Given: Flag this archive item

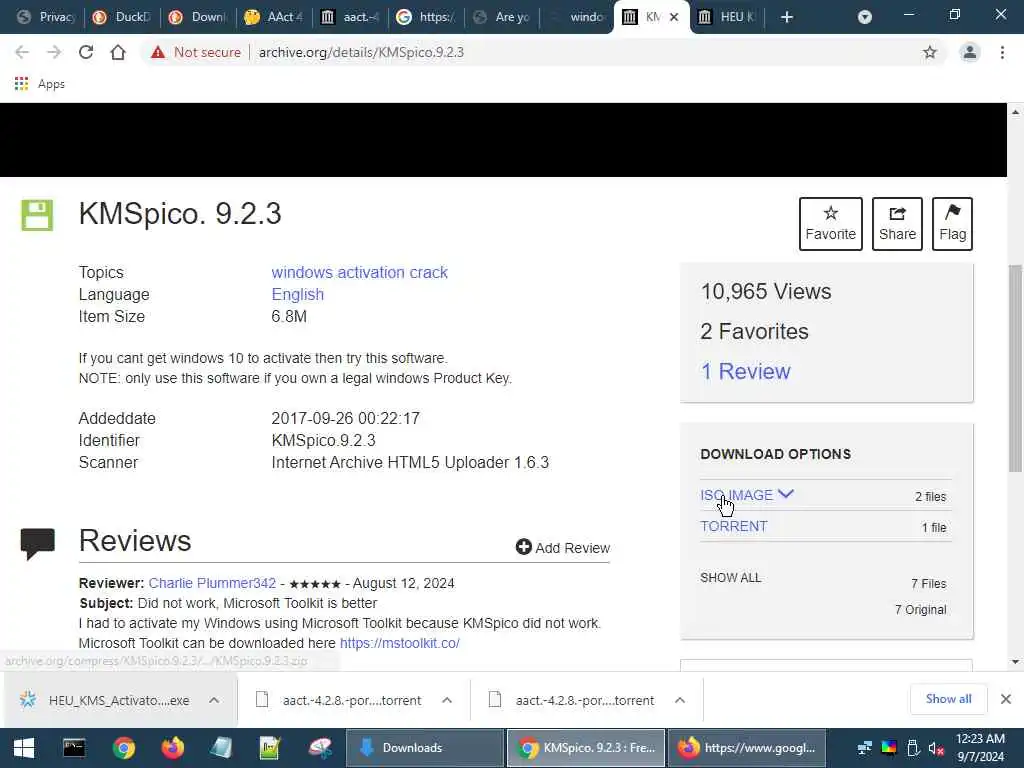Looking at the screenshot, I should [x=952, y=224].
